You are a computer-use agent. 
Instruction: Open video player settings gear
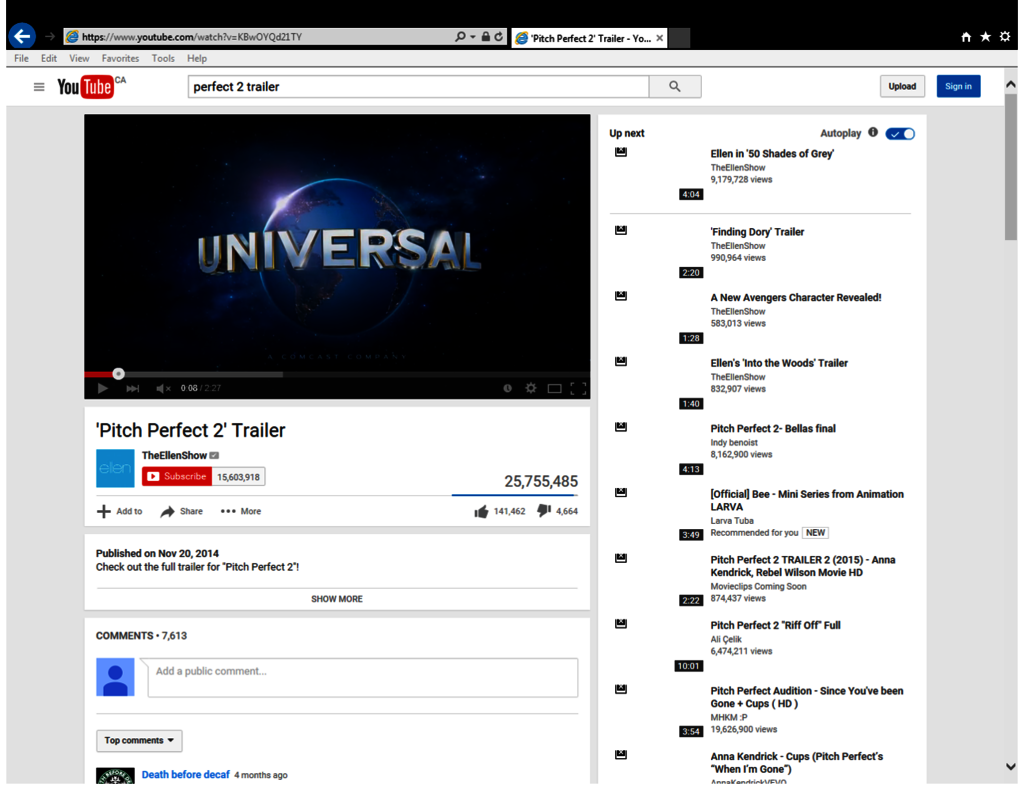(x=531, y=388)
